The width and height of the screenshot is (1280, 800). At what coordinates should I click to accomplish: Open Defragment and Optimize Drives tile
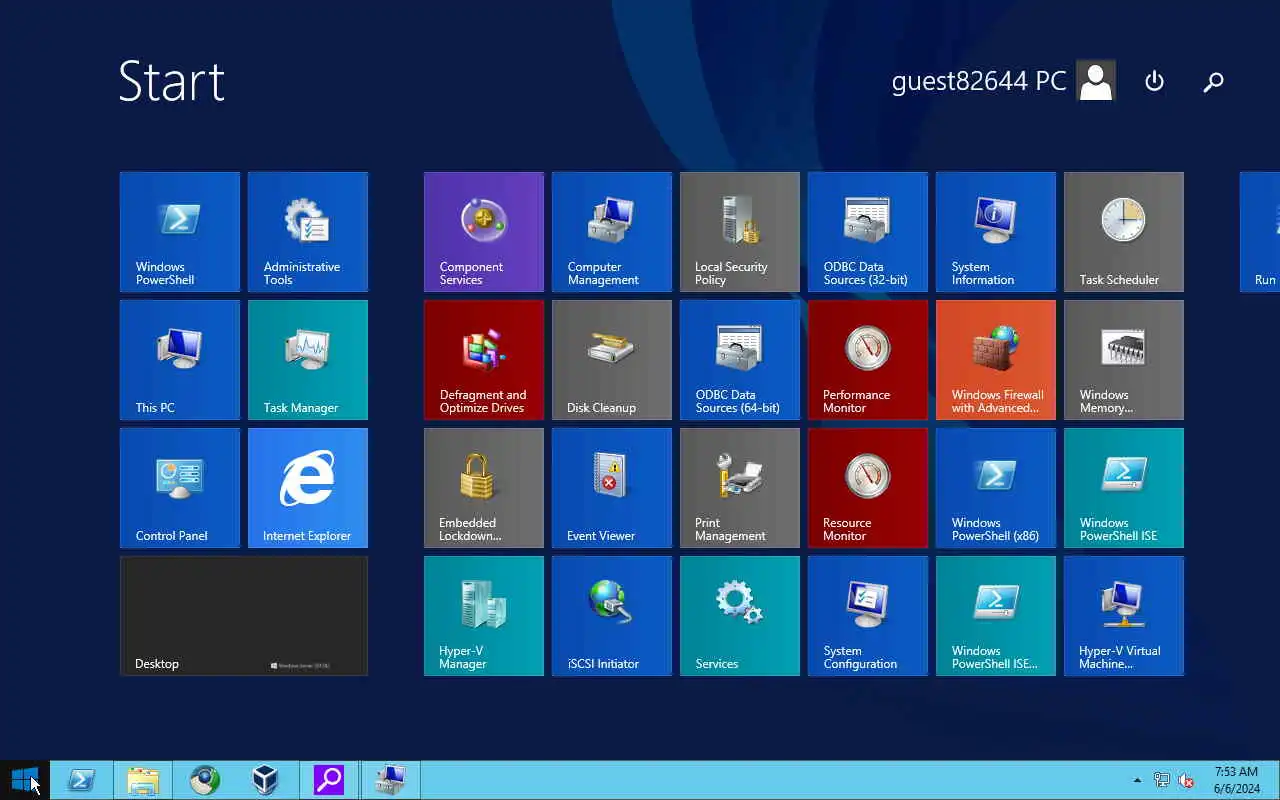484,360
